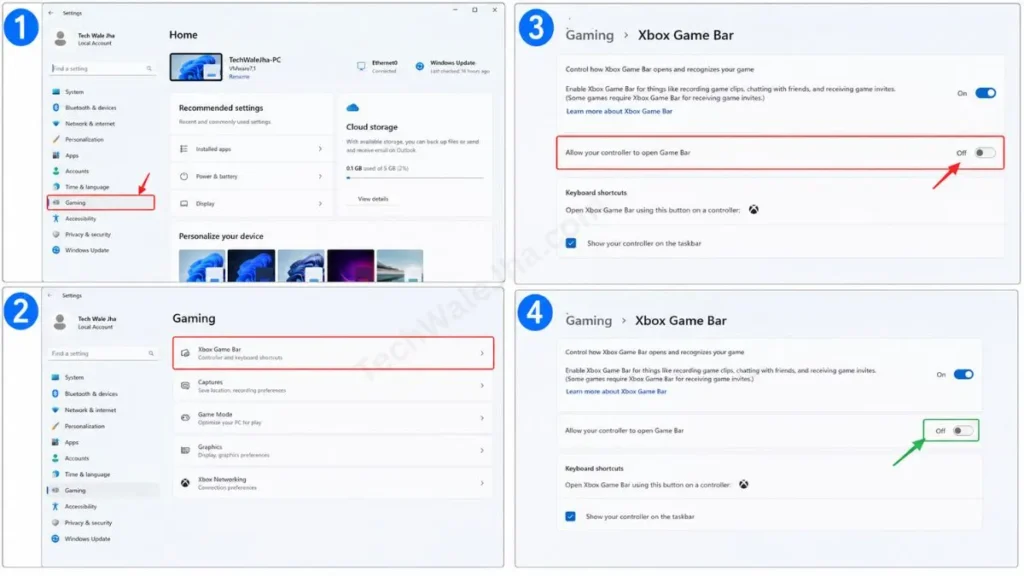The width and height of the screenshot is (1024, 576).
Task: Click the Gaming breadcrumb in panel 3
Action: (590, 35)
